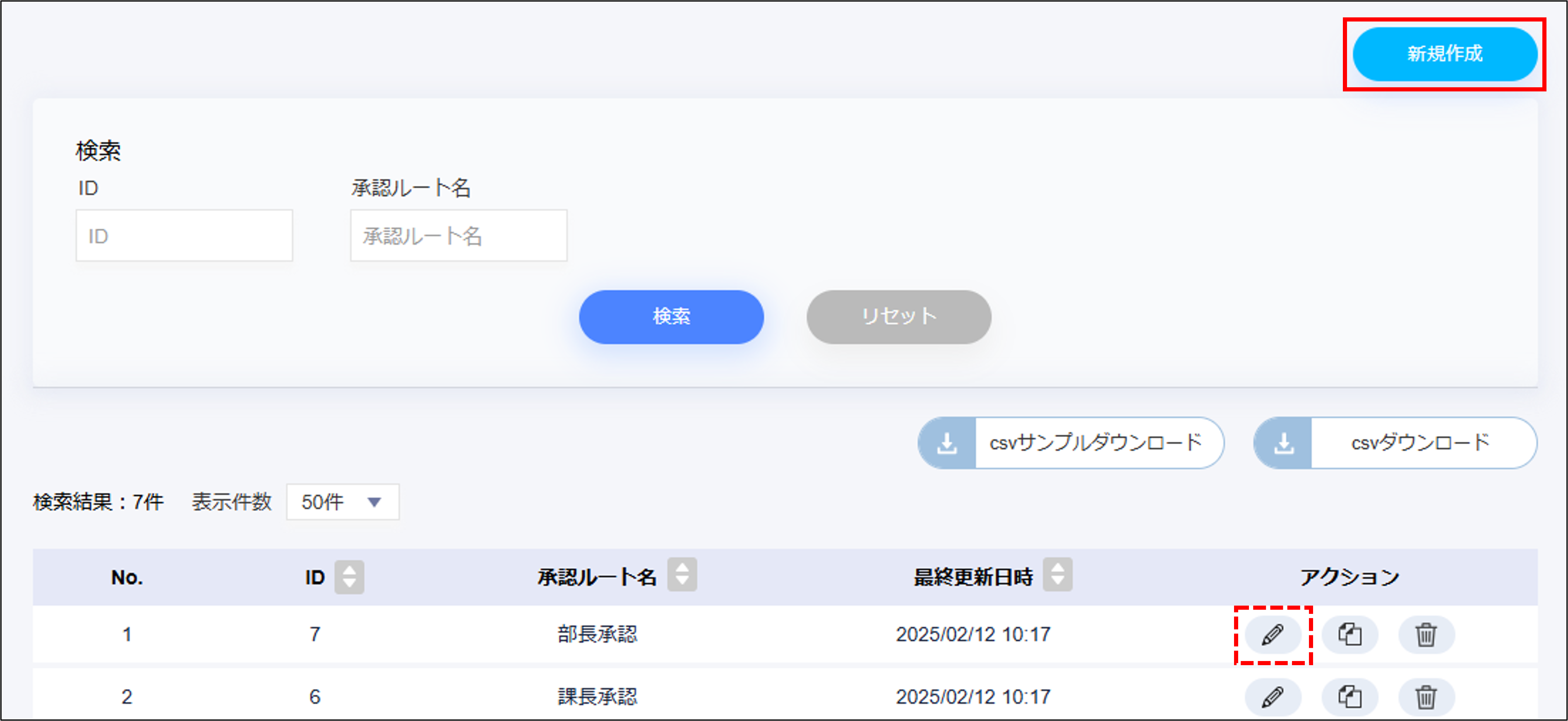Sort the table by ID column
The image size is (1568, 721).
pos(349,576)
